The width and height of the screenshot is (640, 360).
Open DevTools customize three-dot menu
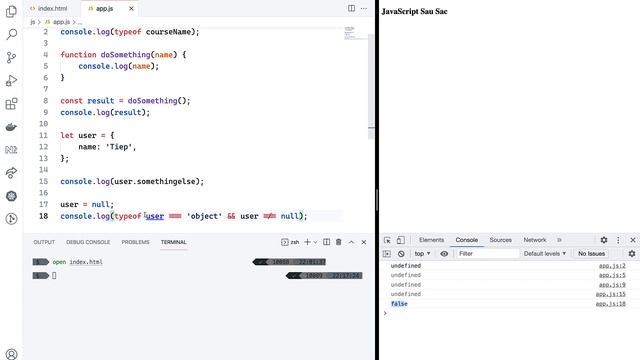coord(618,240)
